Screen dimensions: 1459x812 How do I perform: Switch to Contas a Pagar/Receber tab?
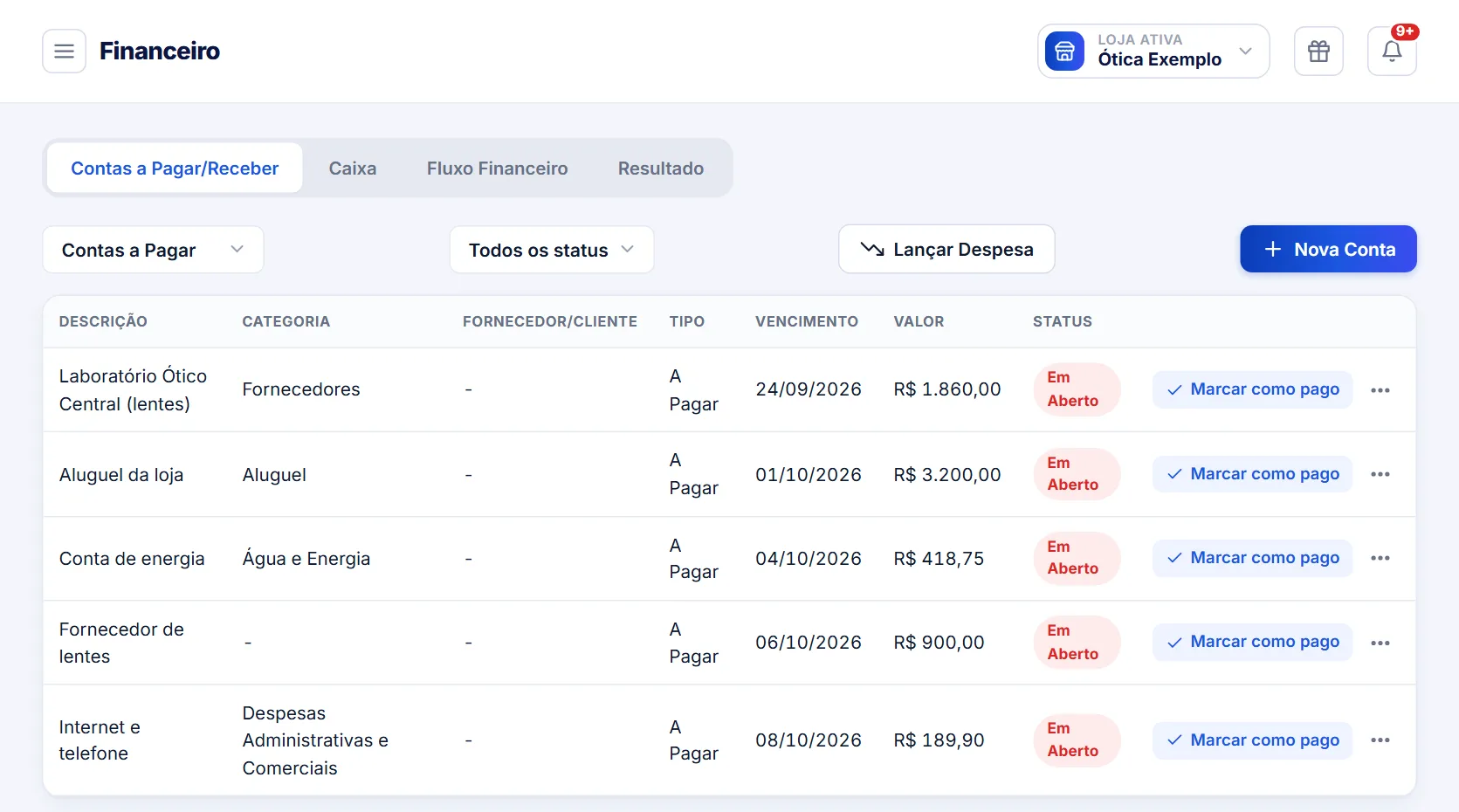pyautogui.click(x=175, y=169)
